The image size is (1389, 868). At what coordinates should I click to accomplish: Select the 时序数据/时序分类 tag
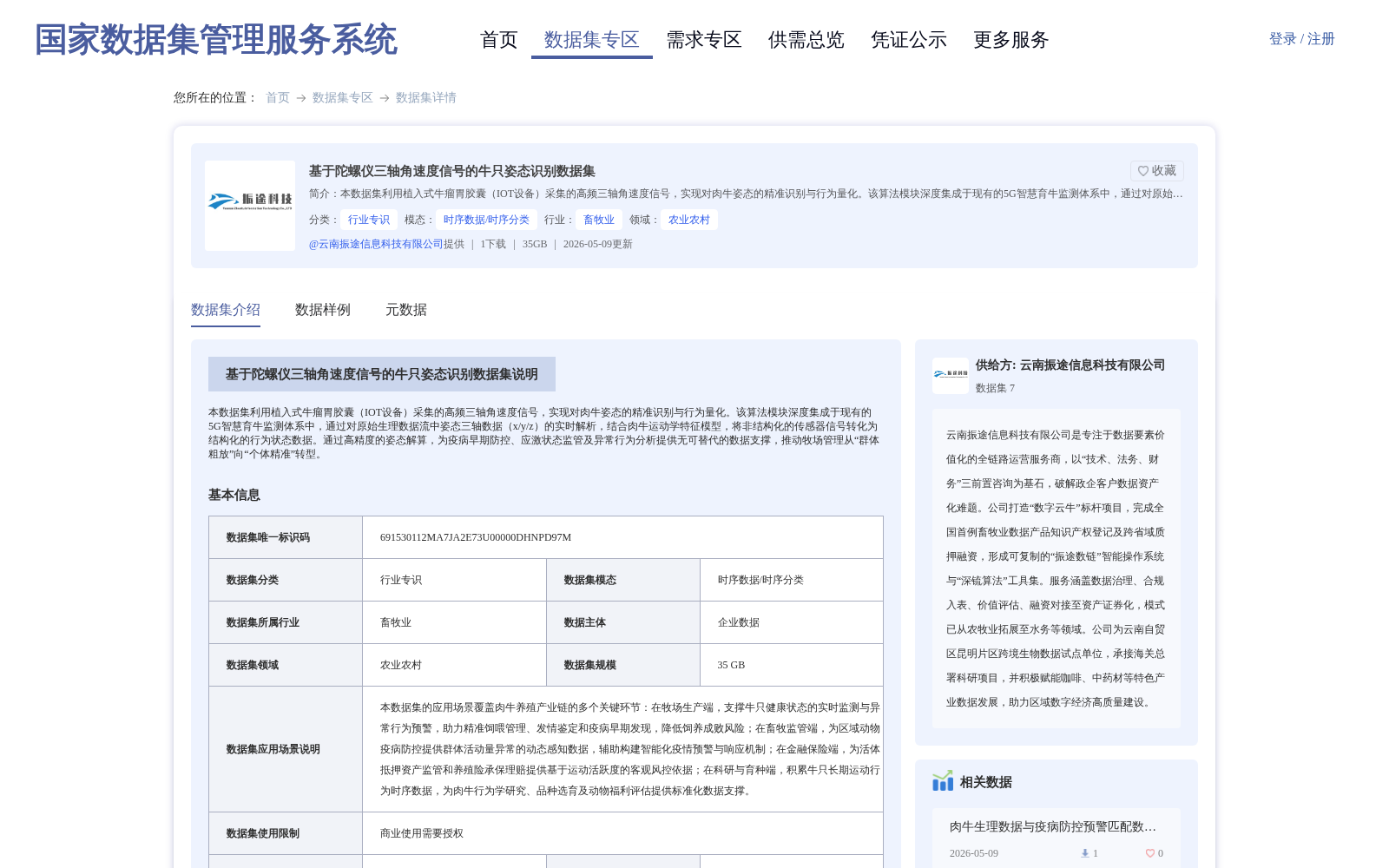point(486,220)
